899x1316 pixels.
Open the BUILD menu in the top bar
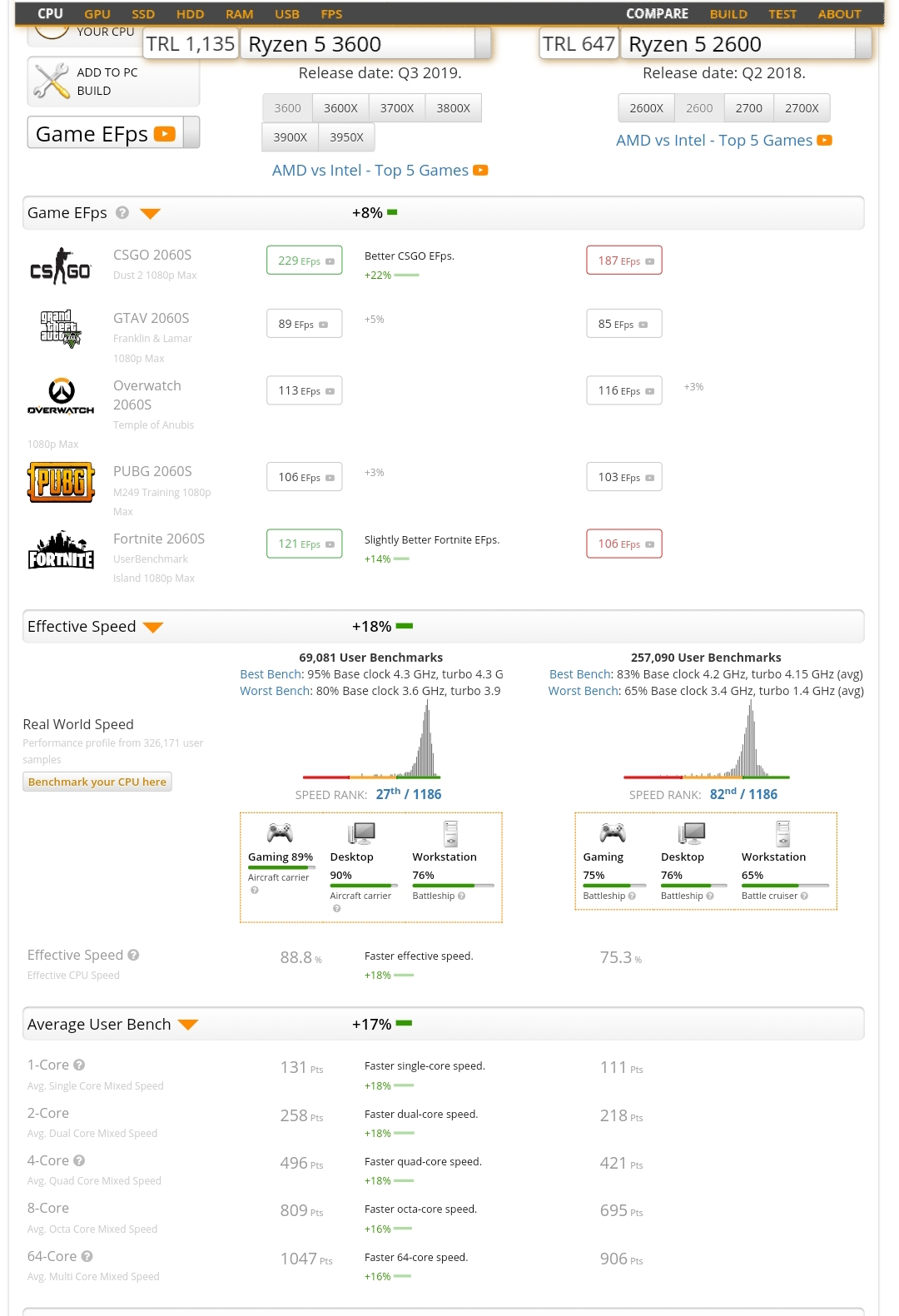[728, 14]
